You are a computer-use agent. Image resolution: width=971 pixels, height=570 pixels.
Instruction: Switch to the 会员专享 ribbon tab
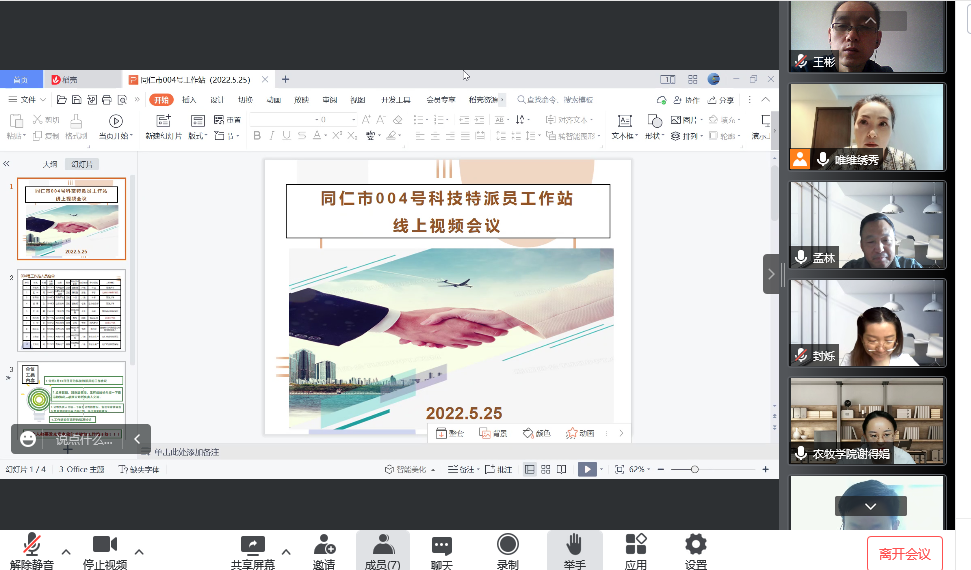[440, 100]
